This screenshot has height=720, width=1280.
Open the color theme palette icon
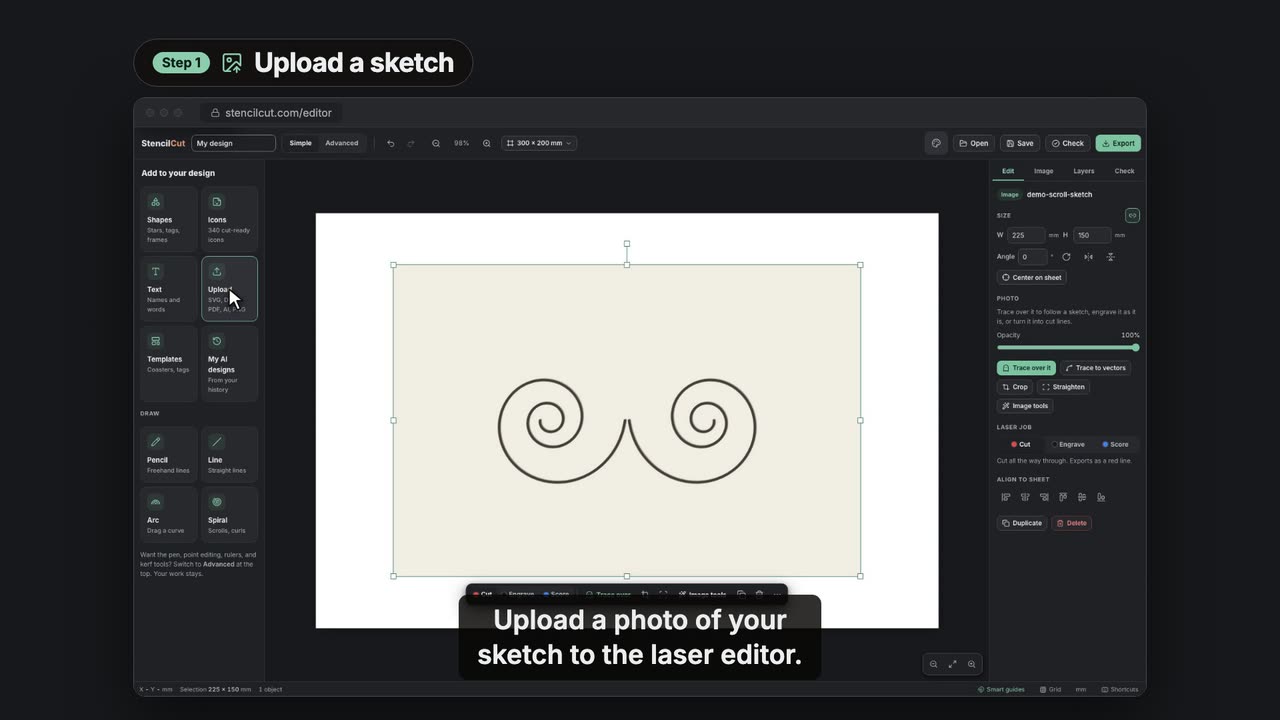(x=936, y=143)
